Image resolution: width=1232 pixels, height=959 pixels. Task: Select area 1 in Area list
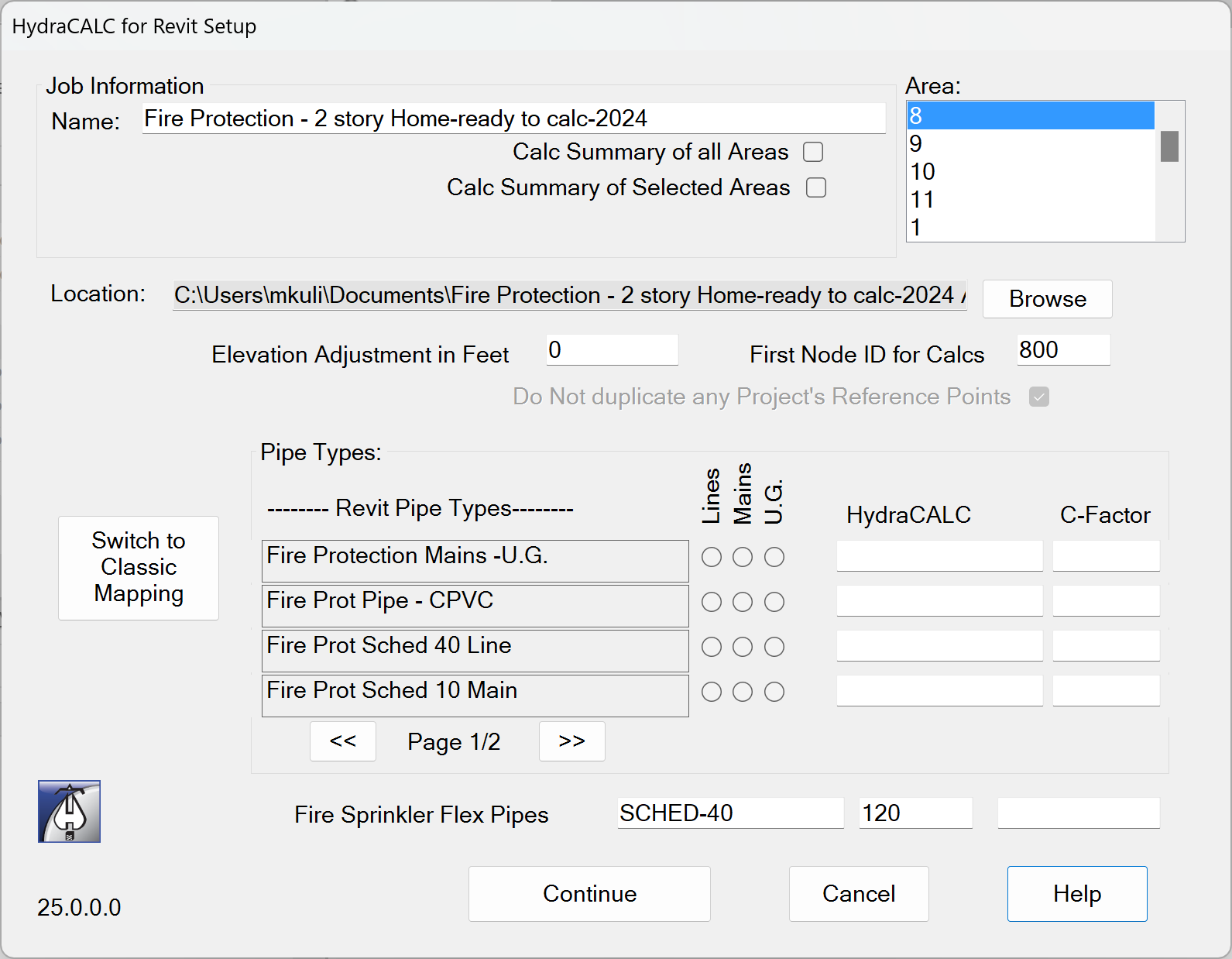point(1031,227)
